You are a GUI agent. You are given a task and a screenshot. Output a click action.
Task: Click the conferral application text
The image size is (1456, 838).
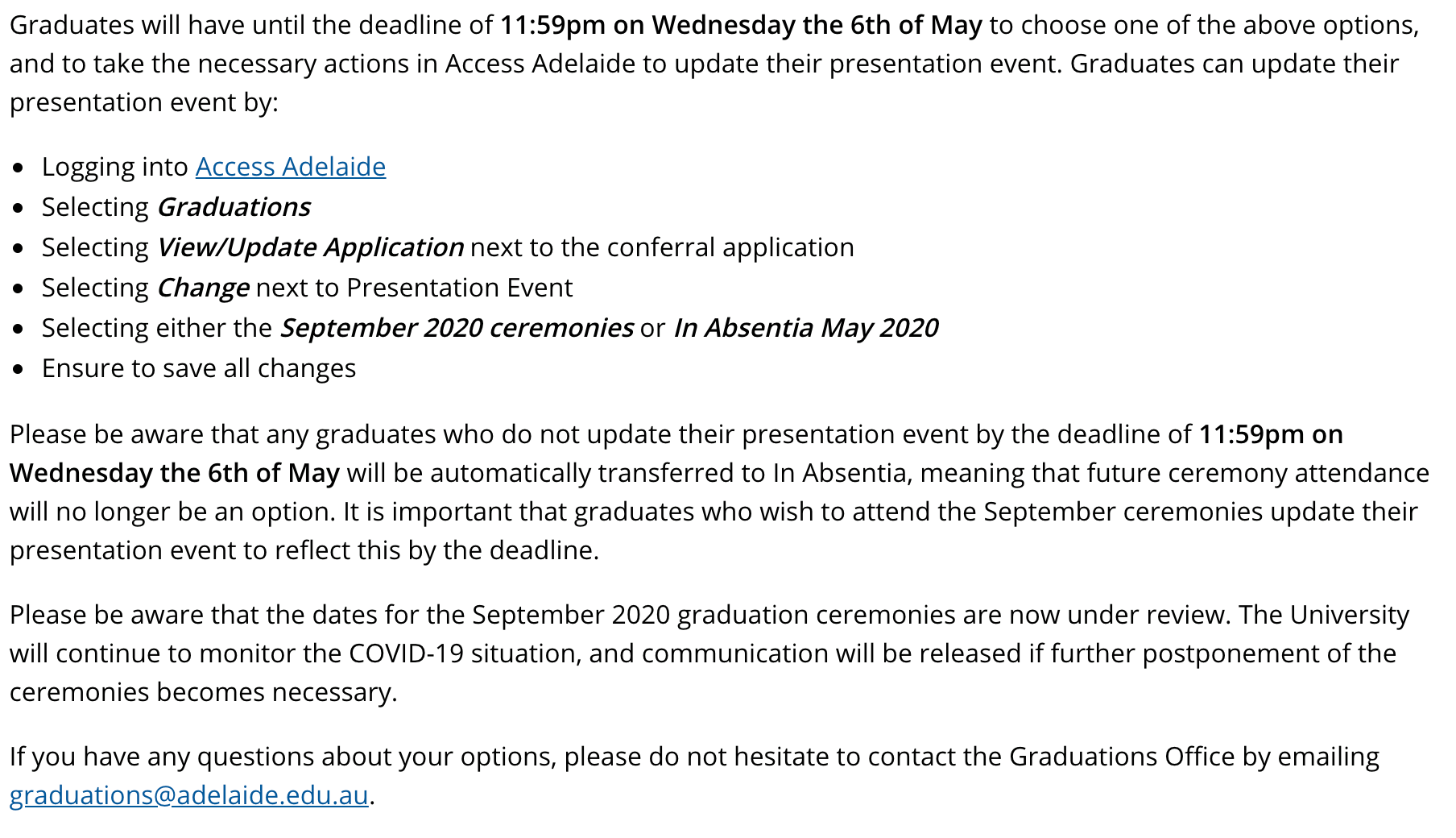[x=730, y=247]
